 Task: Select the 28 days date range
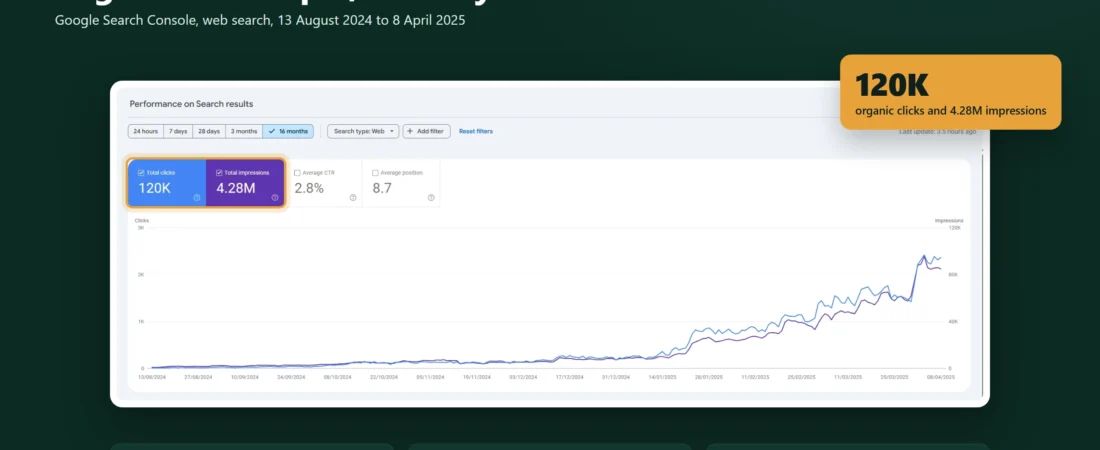pyautogui.click(x=208, y=131)
